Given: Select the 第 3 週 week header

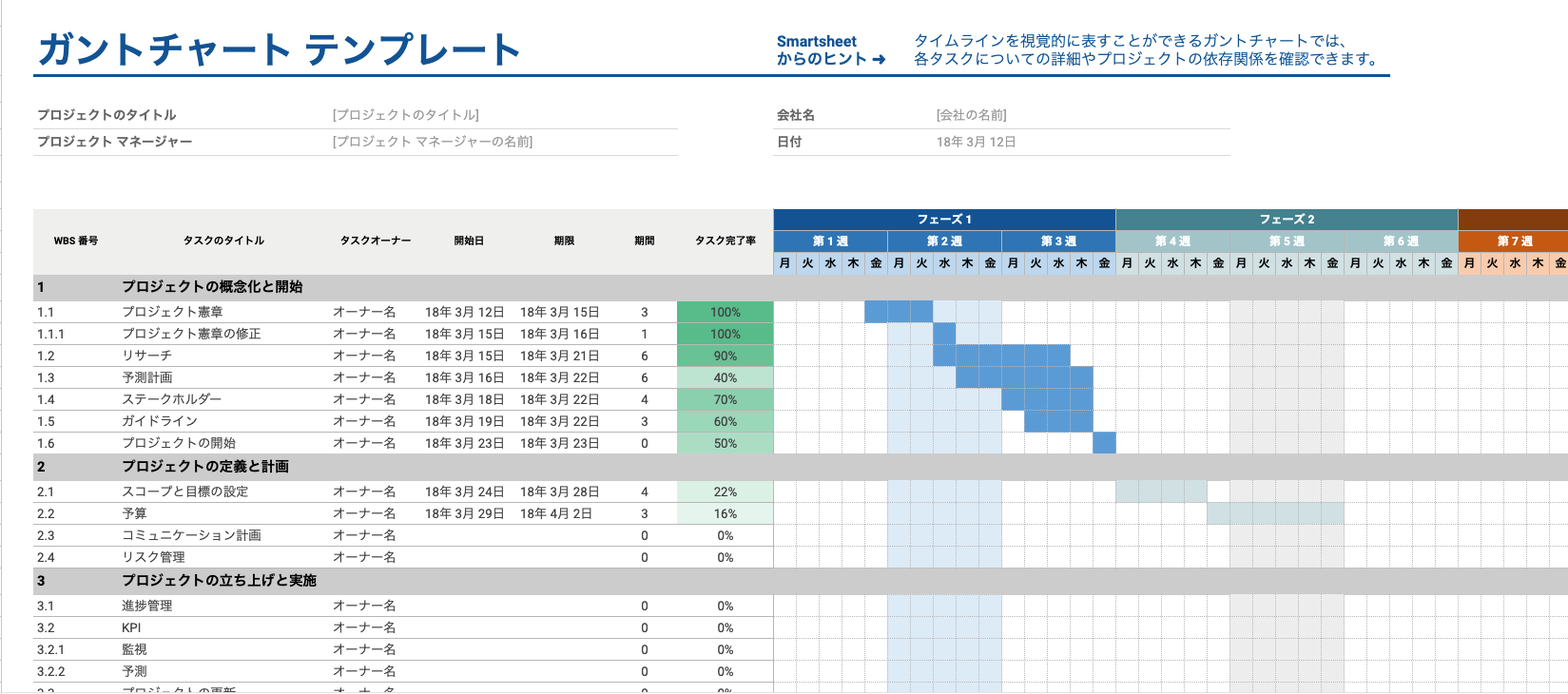Looking at the screenshot, I should (1058, 241).
